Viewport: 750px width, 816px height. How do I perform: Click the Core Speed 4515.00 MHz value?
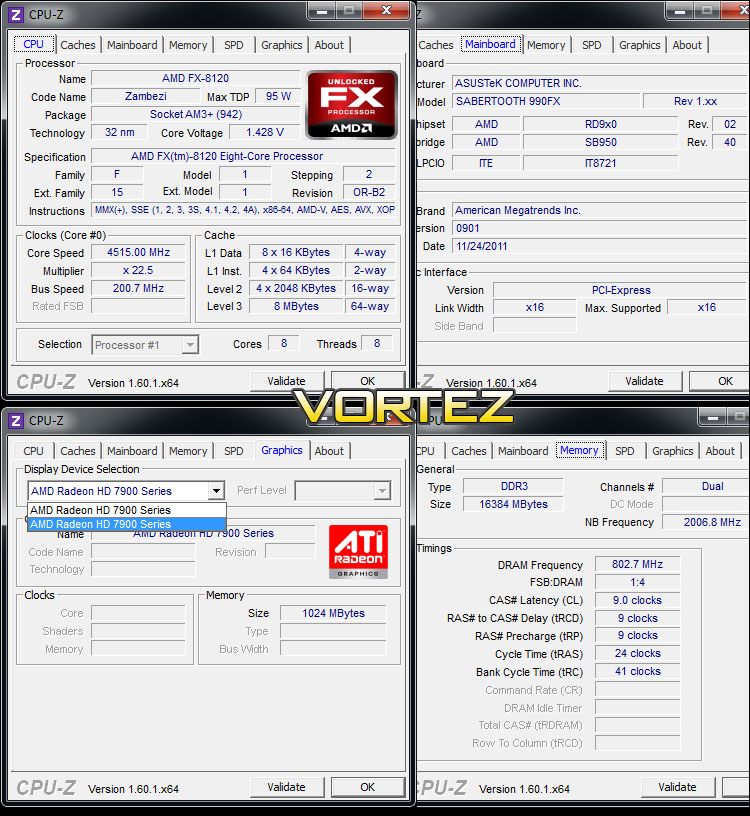click(x=138, y=252)
